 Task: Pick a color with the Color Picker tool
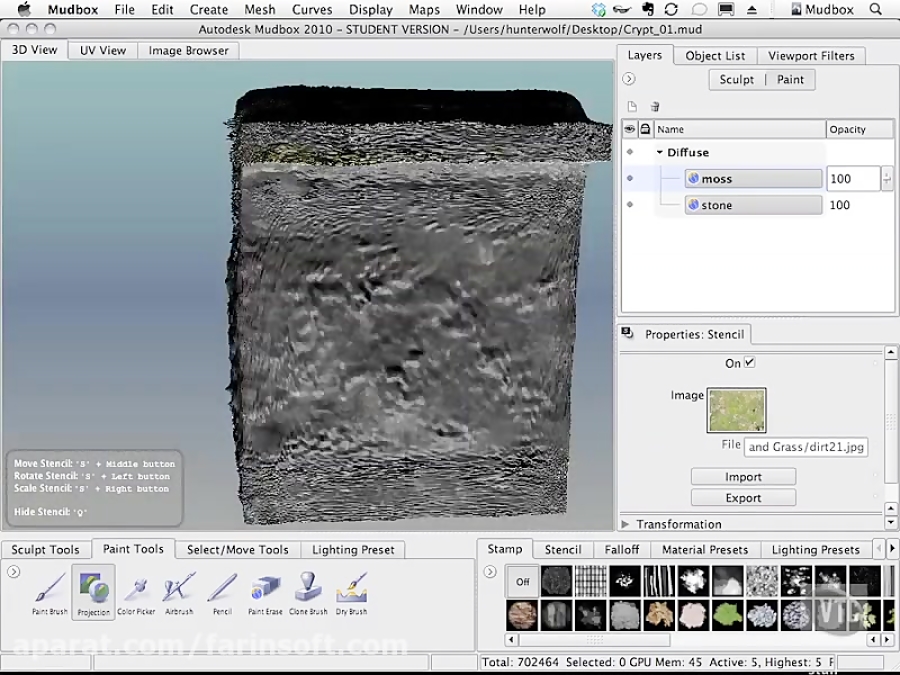(x=135, y=590)
